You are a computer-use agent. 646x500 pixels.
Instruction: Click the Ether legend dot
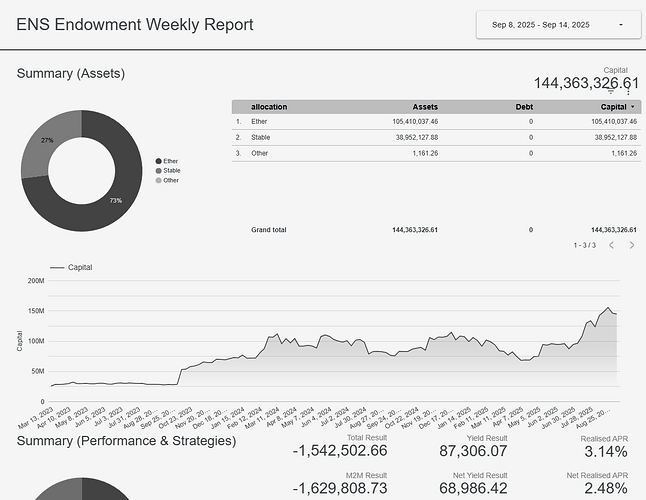158,161
